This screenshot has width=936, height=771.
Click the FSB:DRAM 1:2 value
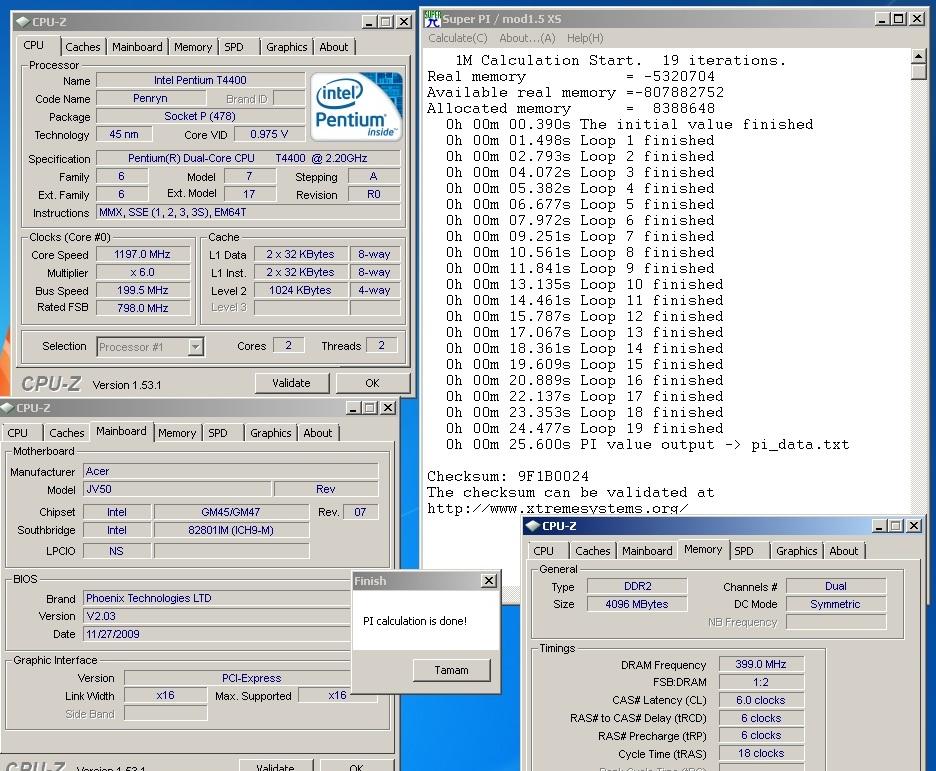tap(761, 683)
